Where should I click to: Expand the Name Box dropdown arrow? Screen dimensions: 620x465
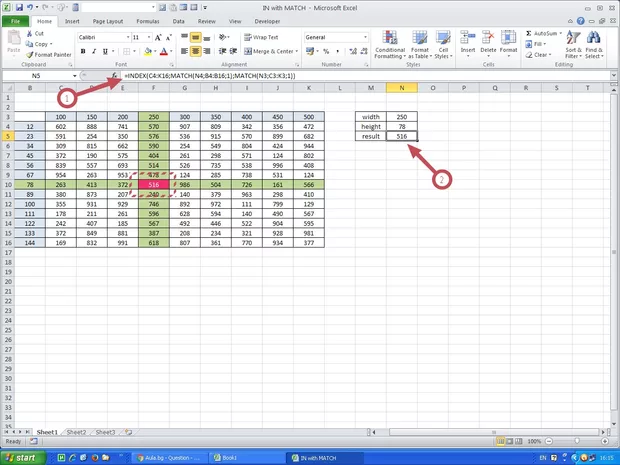[75, 76]
